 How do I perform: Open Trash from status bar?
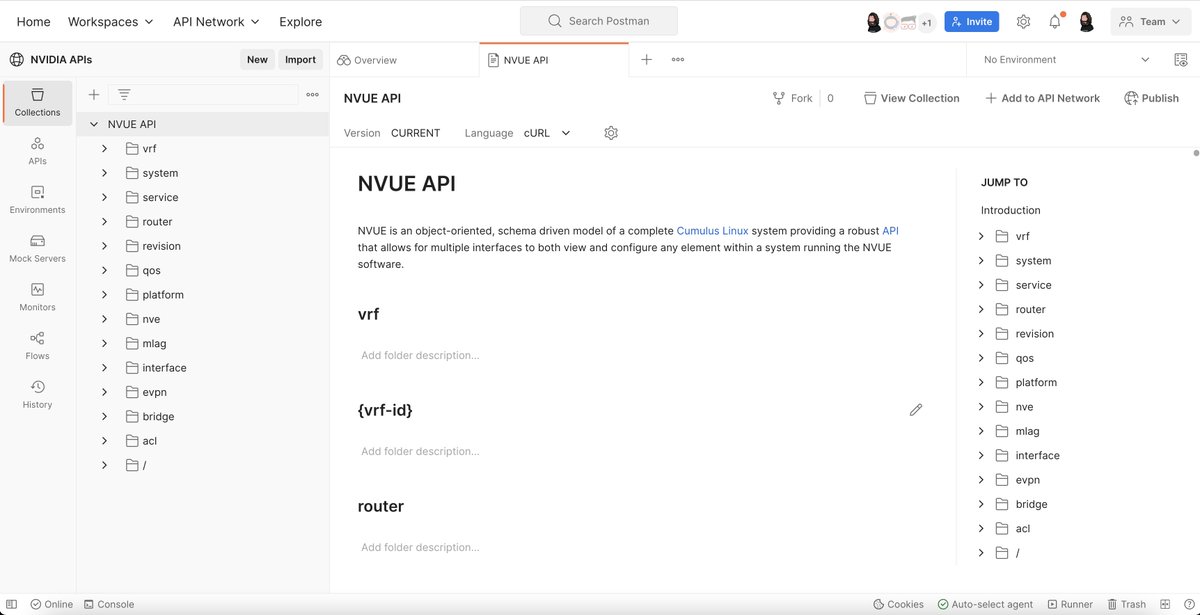[1126, 604]
